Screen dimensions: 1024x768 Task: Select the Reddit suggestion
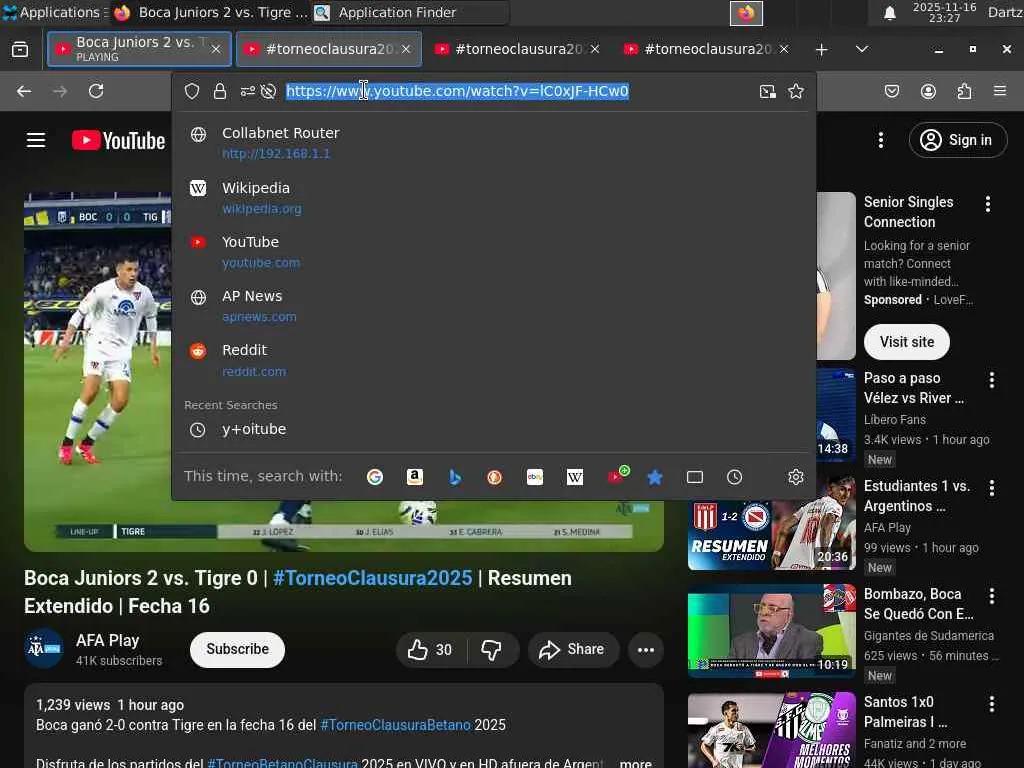point(493,360)
